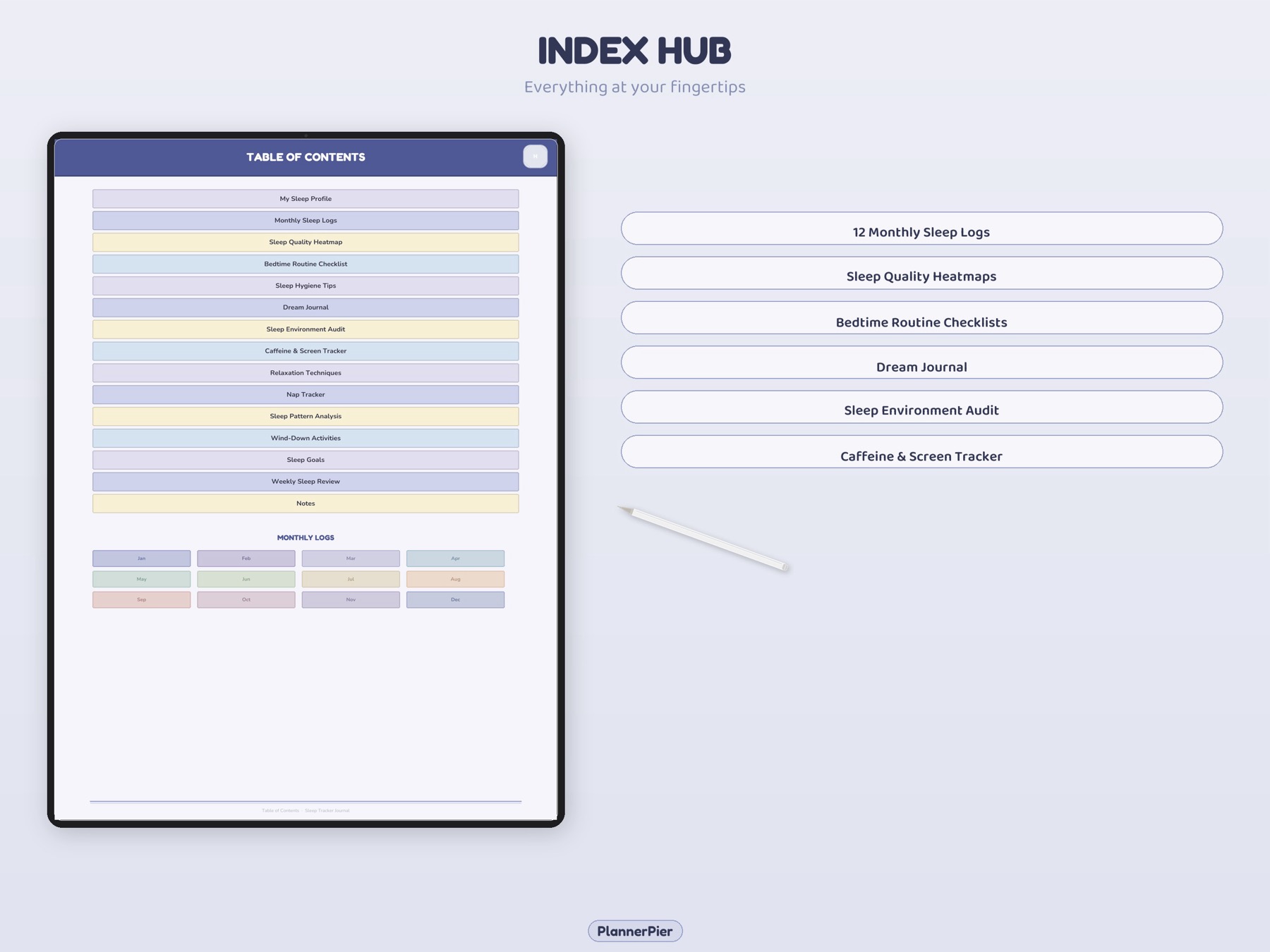1270x952 pixels.
Task: Open the Monthly Sleep Logs entry
Action: [305, 220]
